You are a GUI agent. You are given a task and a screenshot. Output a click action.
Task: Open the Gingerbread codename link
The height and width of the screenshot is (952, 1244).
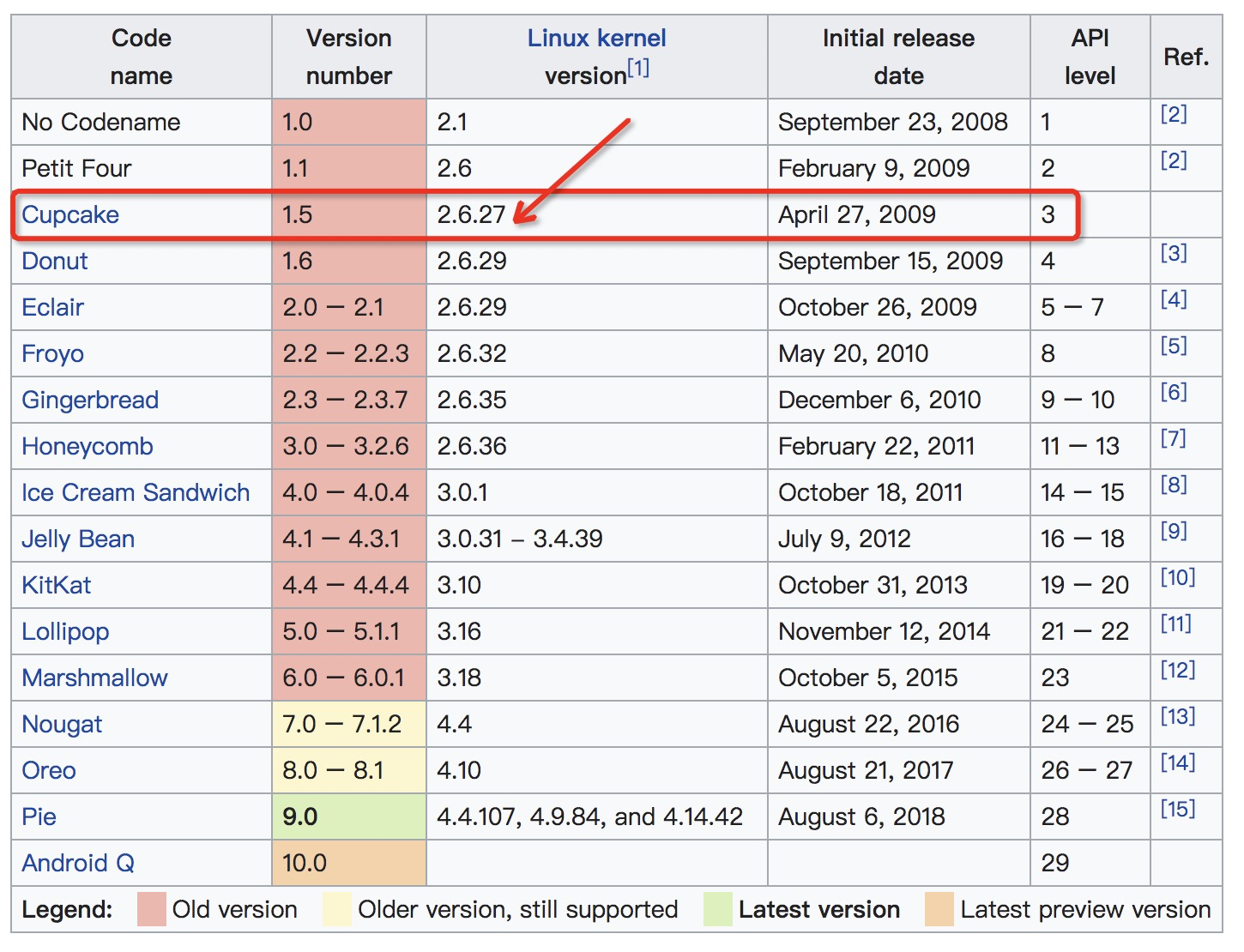pos(89,400)
